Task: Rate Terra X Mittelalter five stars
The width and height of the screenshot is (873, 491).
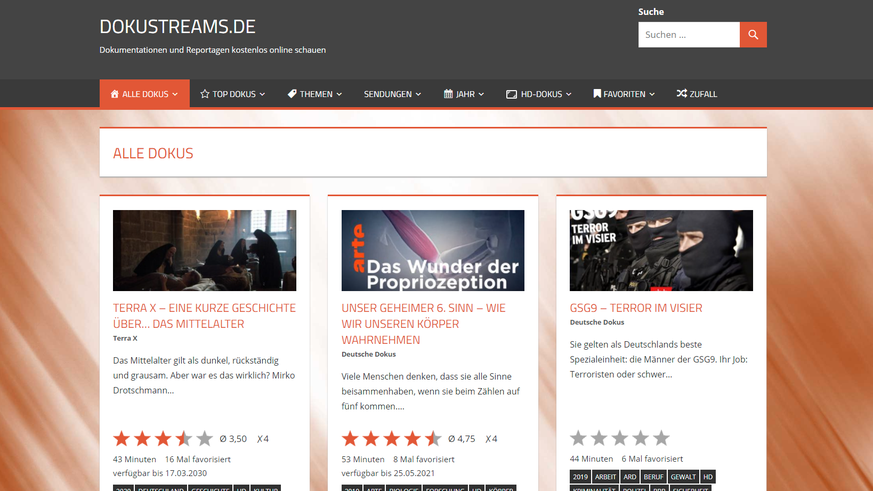Action: (x=204, y=439)
